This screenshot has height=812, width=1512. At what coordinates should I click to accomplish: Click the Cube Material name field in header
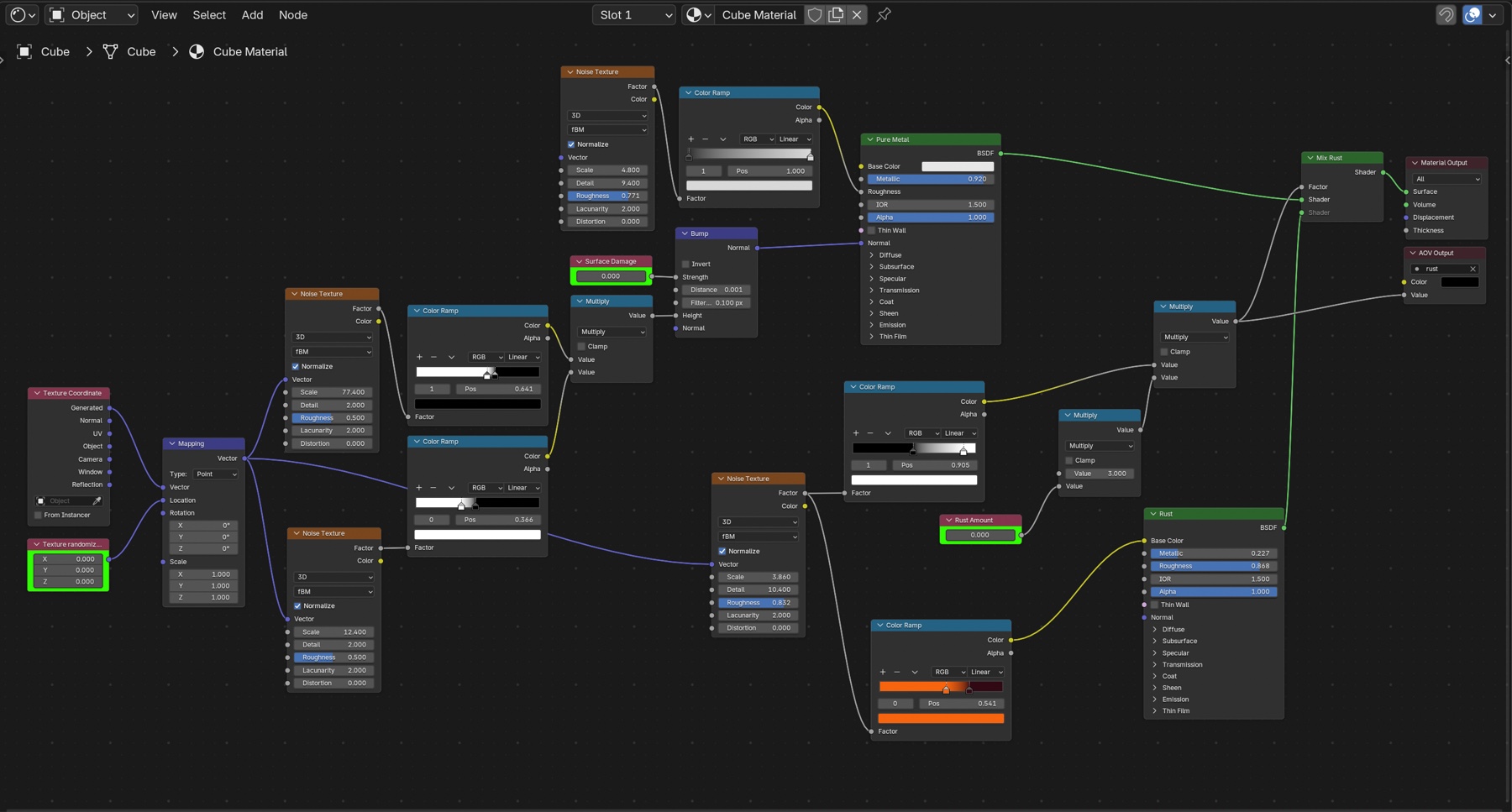[759, 15]
